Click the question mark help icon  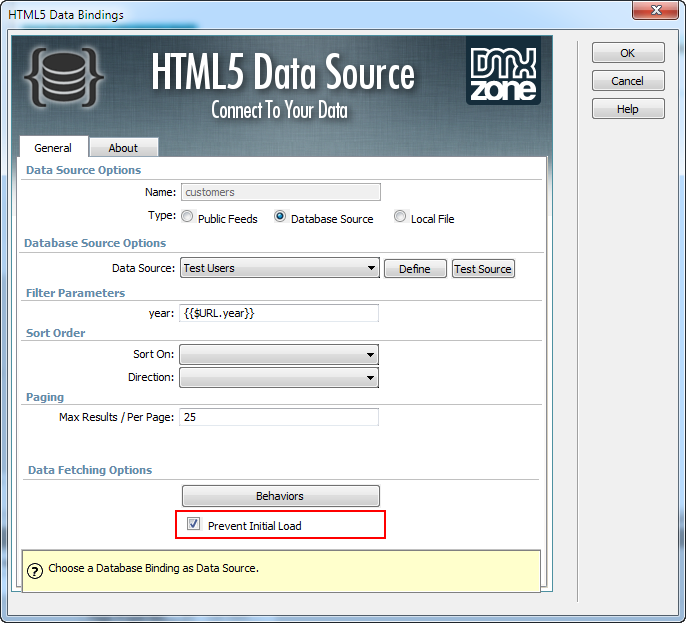(35, 571)
